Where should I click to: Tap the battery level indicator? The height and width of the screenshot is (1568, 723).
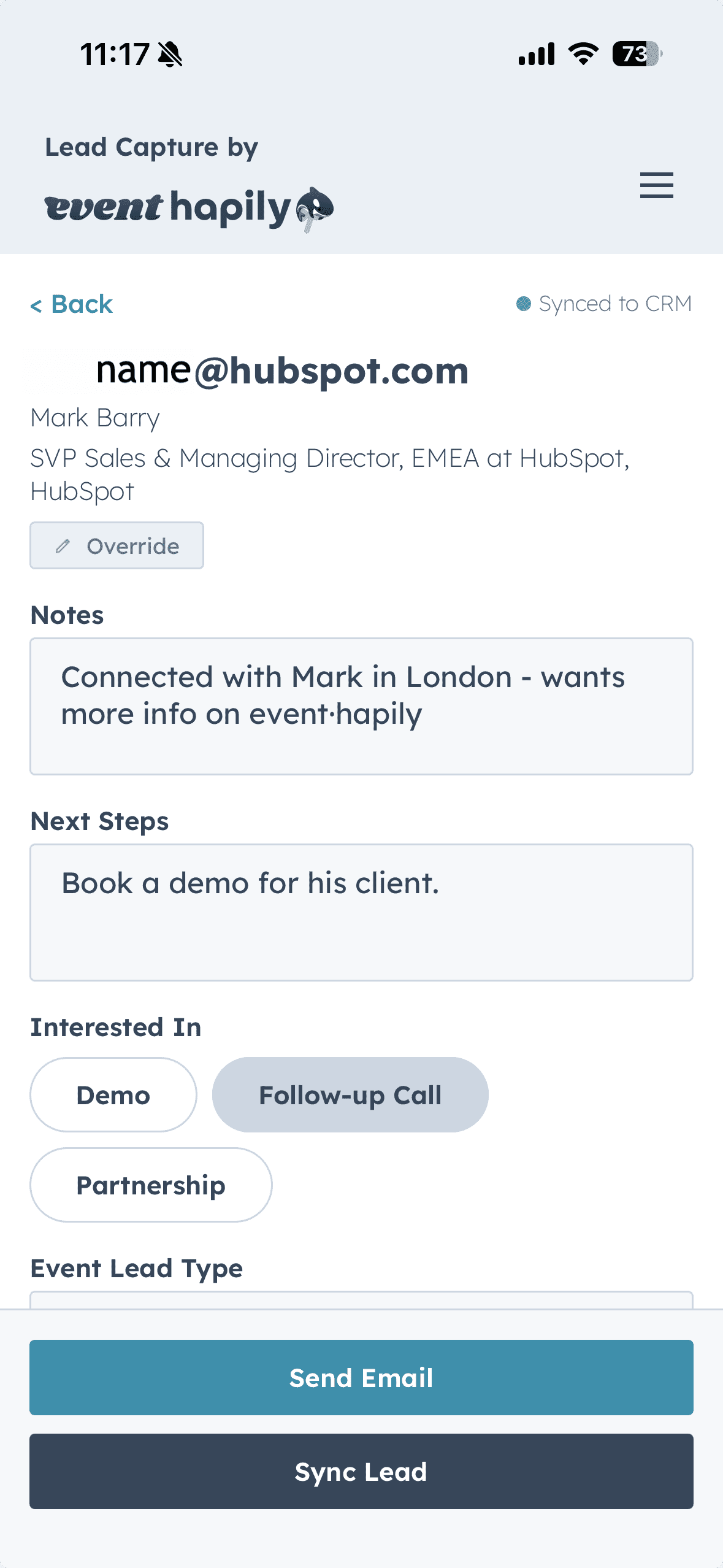637,54
